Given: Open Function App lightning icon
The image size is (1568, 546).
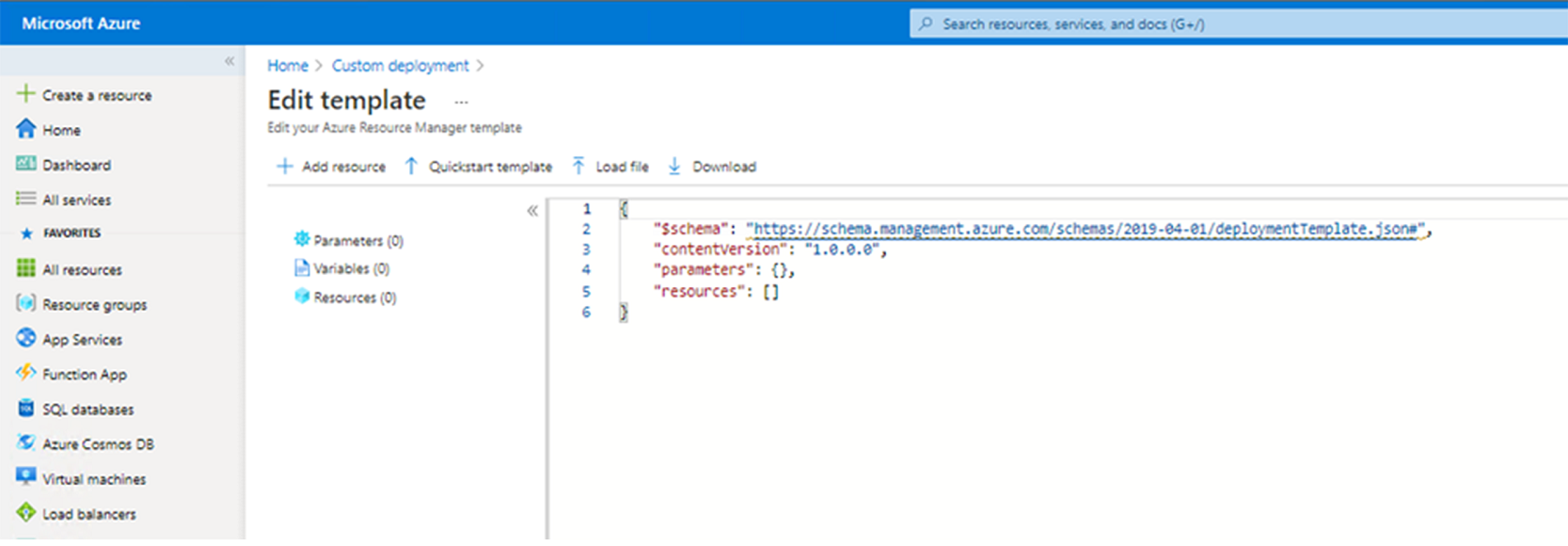Looking at the screenshot, I should [x=25, y=373].
